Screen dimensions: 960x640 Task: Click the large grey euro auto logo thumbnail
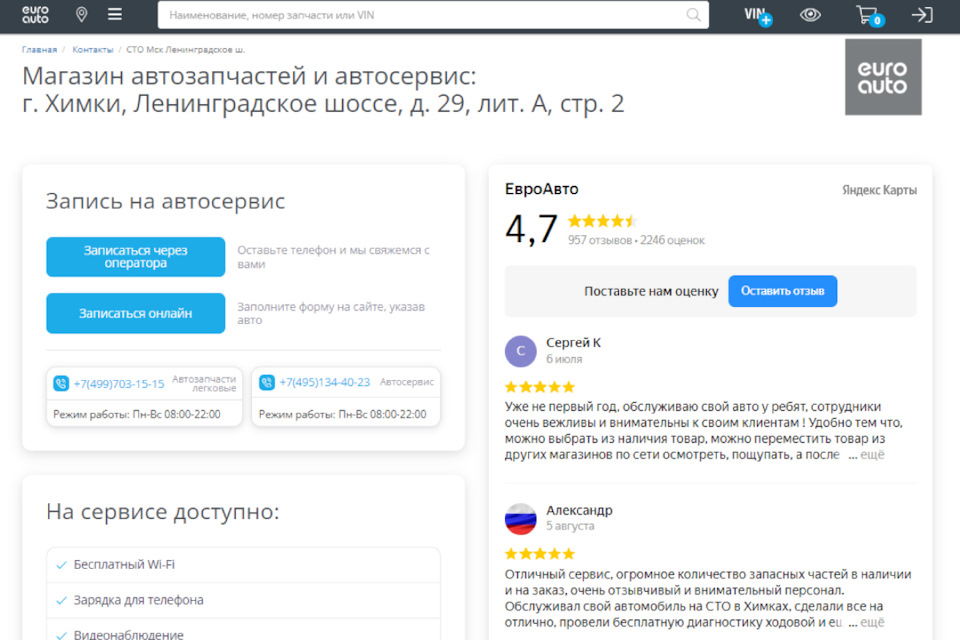[x=883, y=77]
